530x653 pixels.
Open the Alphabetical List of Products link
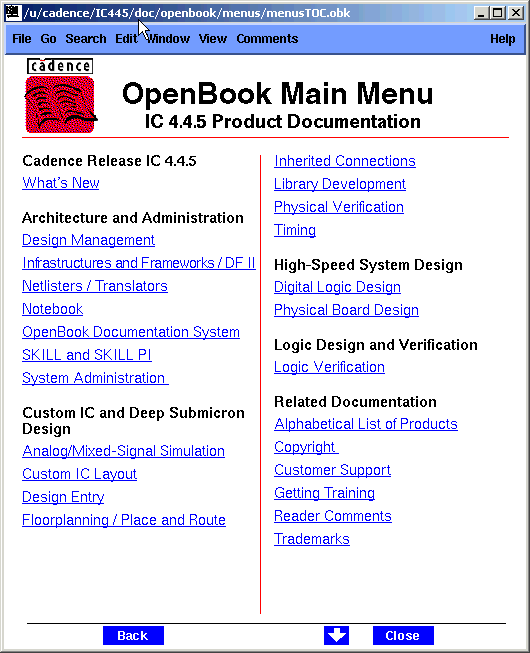click(x=366, y=424)
